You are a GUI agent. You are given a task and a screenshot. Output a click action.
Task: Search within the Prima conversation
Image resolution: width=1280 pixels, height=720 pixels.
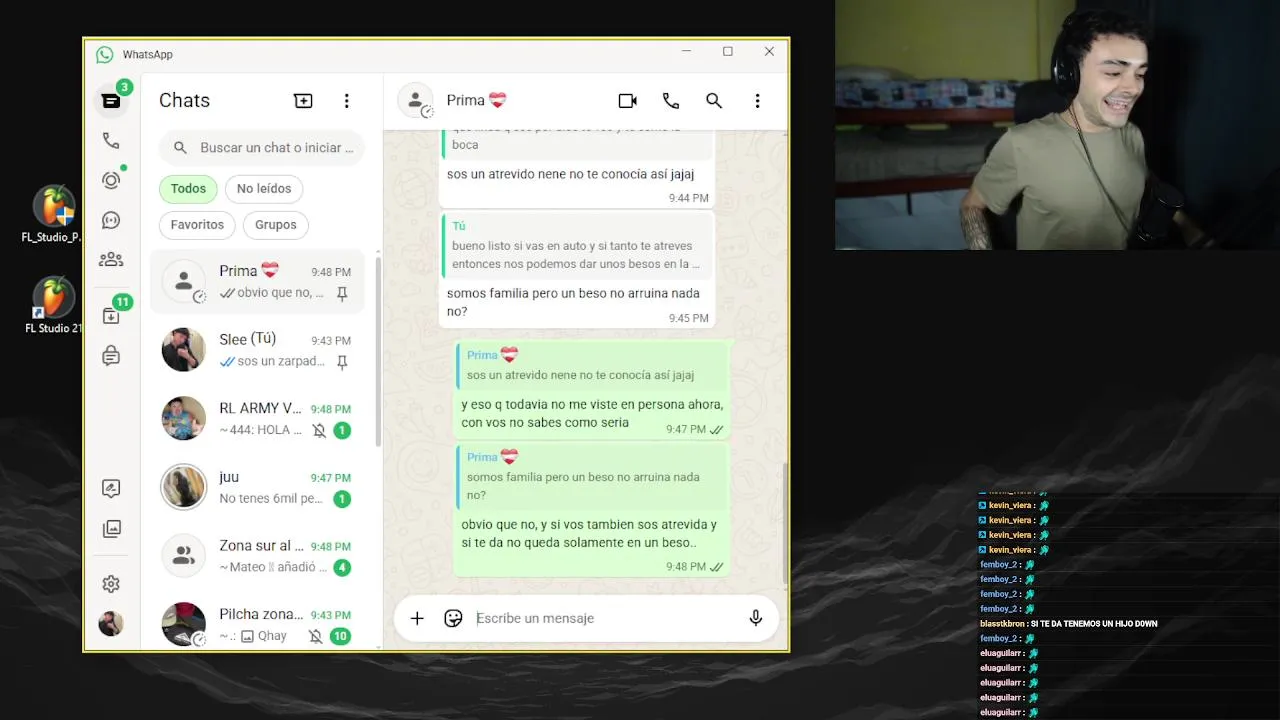tap(714, 101)
